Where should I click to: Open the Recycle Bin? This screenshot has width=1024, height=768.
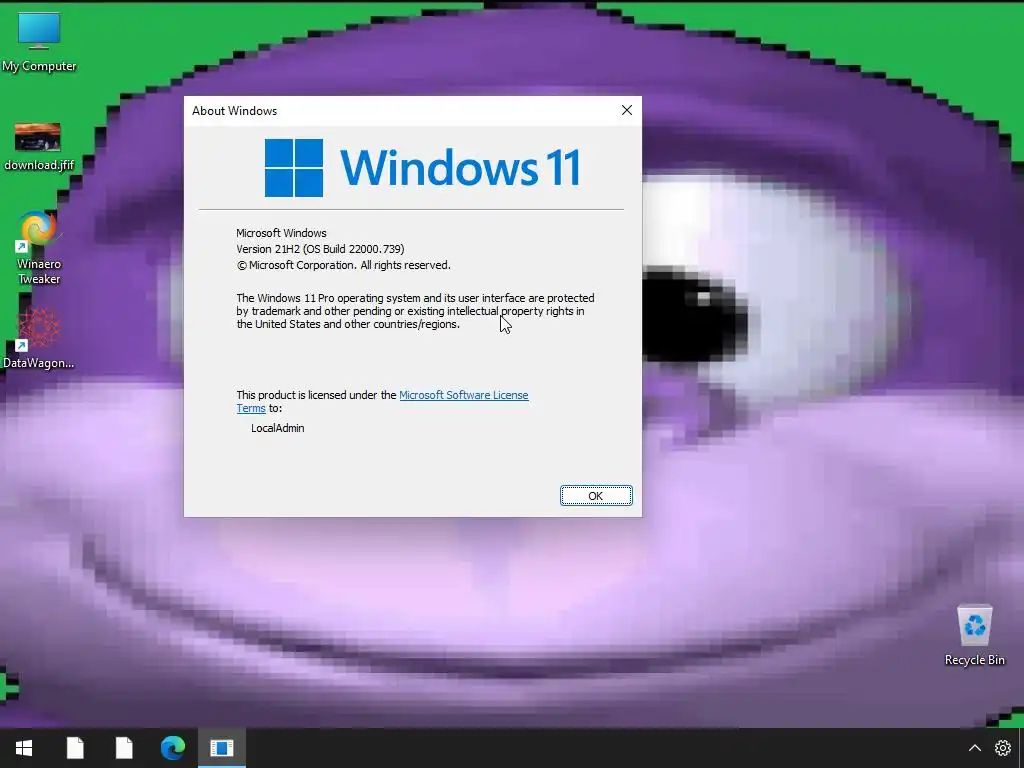[974, 635]
